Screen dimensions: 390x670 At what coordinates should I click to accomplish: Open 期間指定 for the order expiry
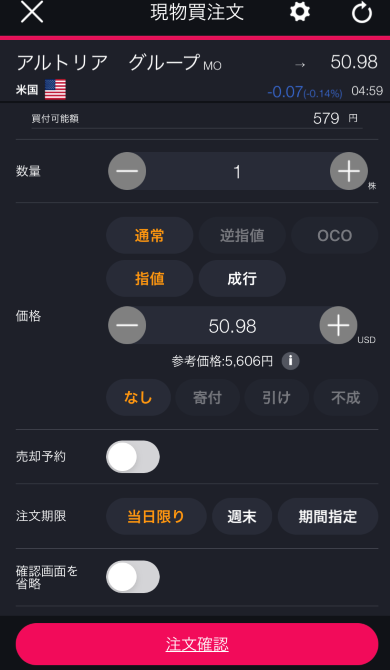pyautogui.click(x=328, y=517)
